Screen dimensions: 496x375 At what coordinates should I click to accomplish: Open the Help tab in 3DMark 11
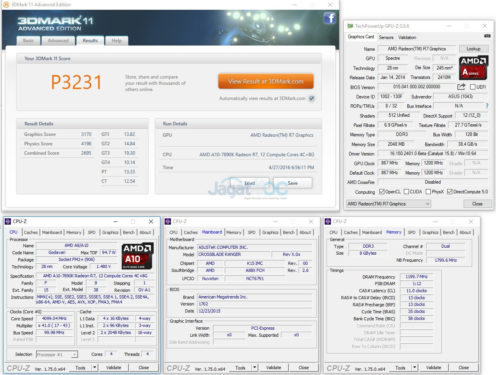coord(117,41)
